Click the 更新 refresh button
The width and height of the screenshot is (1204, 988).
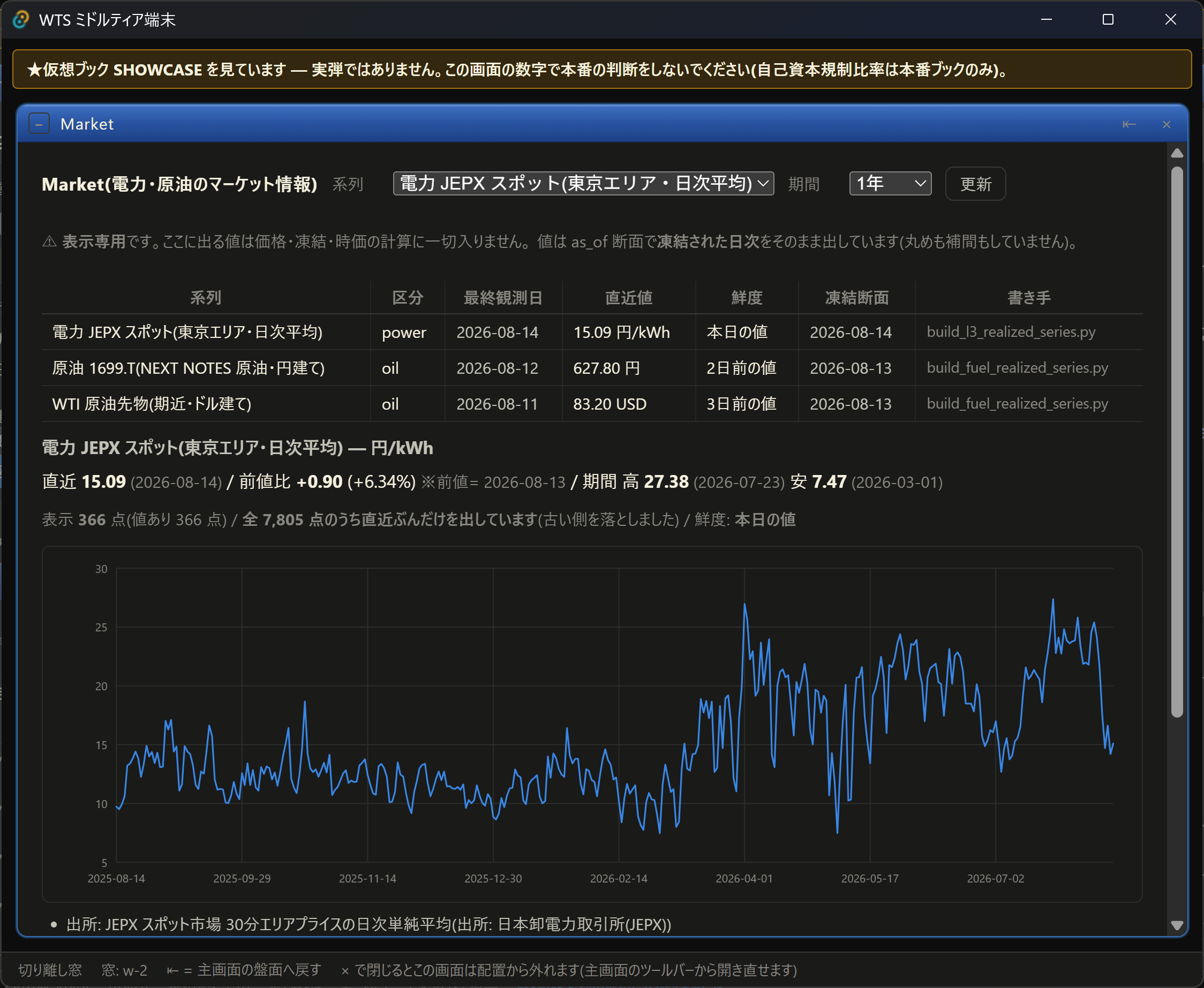point(975,184)
